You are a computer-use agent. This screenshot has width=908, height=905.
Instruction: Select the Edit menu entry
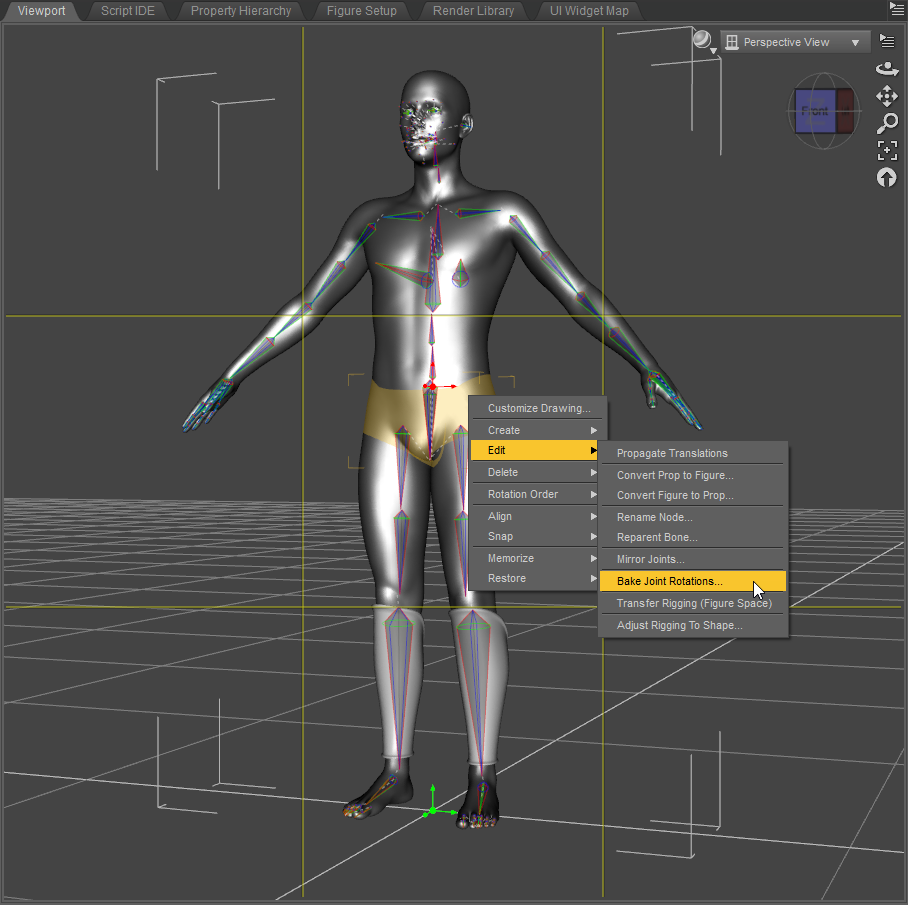click(536, 450)
